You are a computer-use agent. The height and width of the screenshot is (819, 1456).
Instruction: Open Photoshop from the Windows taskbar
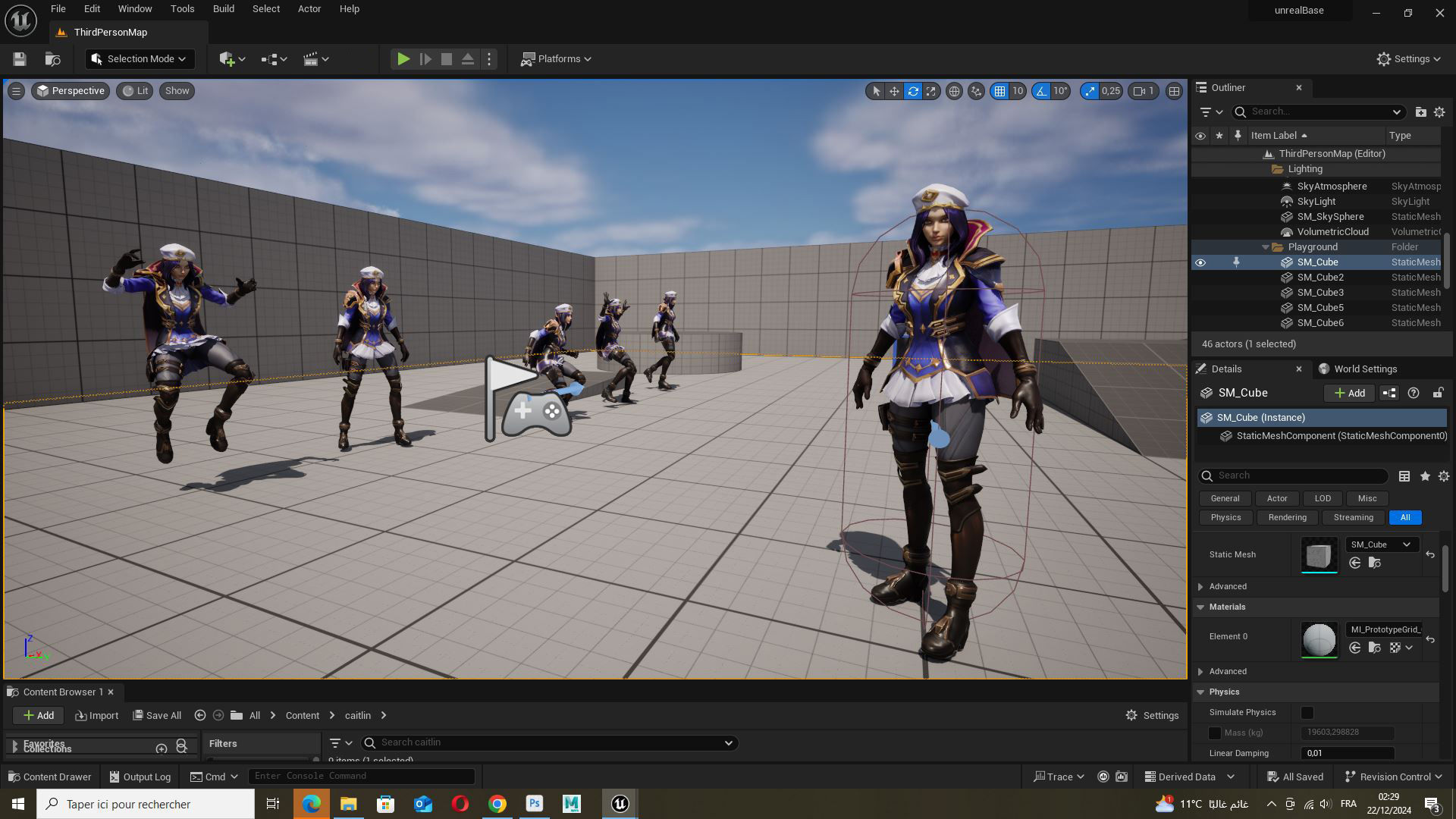pos(535,804)
